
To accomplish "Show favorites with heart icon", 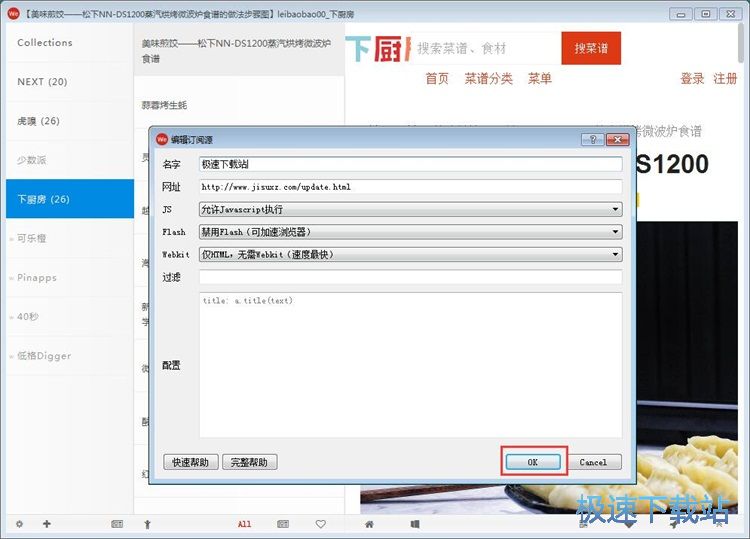I will 321,524.
